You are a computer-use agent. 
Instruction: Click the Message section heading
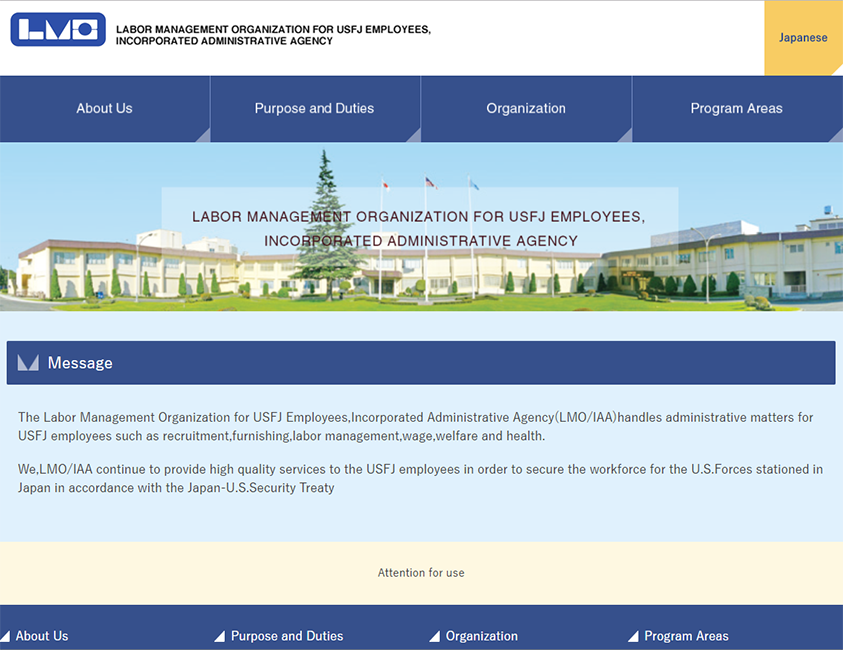421,363
